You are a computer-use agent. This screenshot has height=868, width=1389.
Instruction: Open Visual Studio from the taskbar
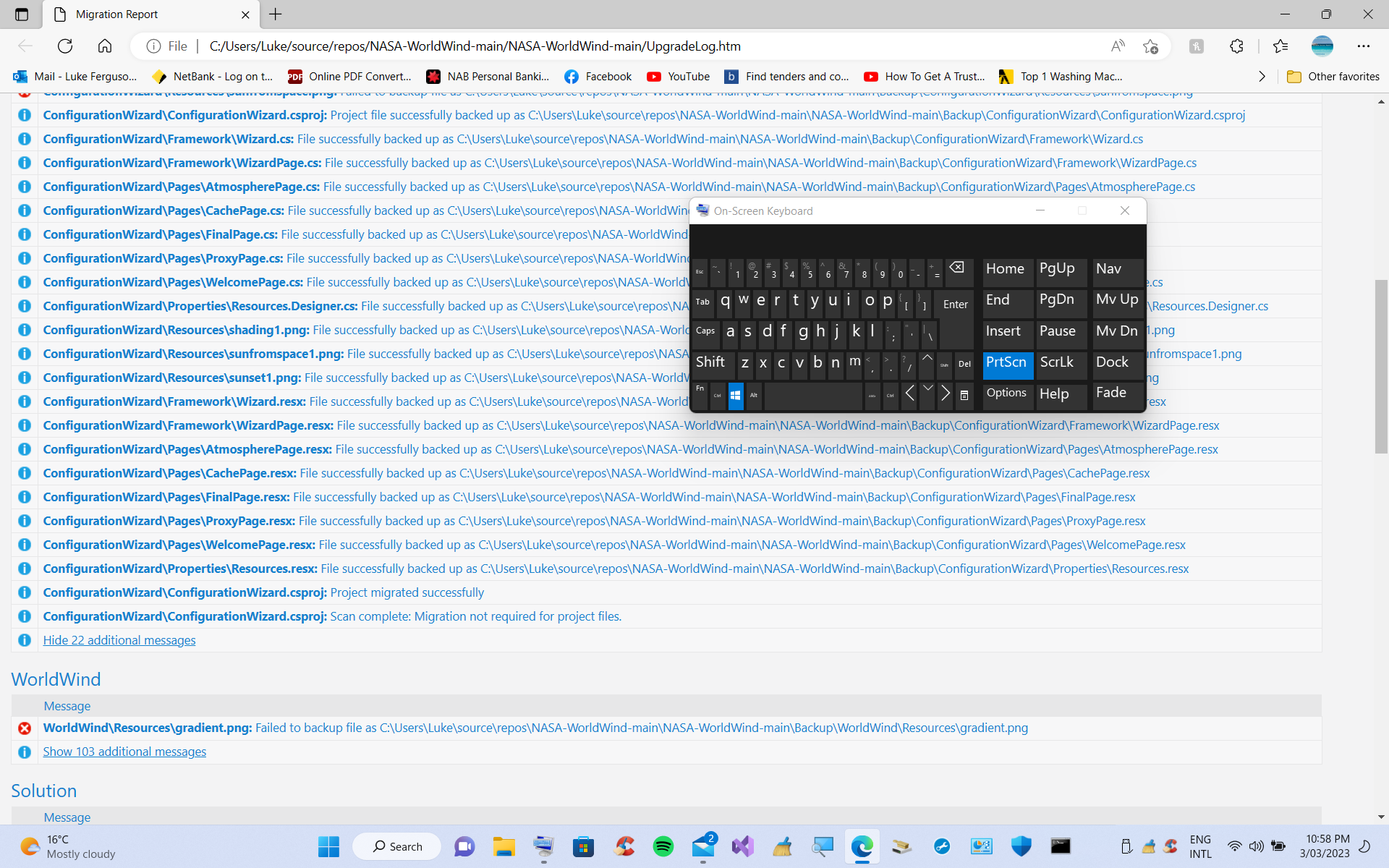tap(742, 846)
